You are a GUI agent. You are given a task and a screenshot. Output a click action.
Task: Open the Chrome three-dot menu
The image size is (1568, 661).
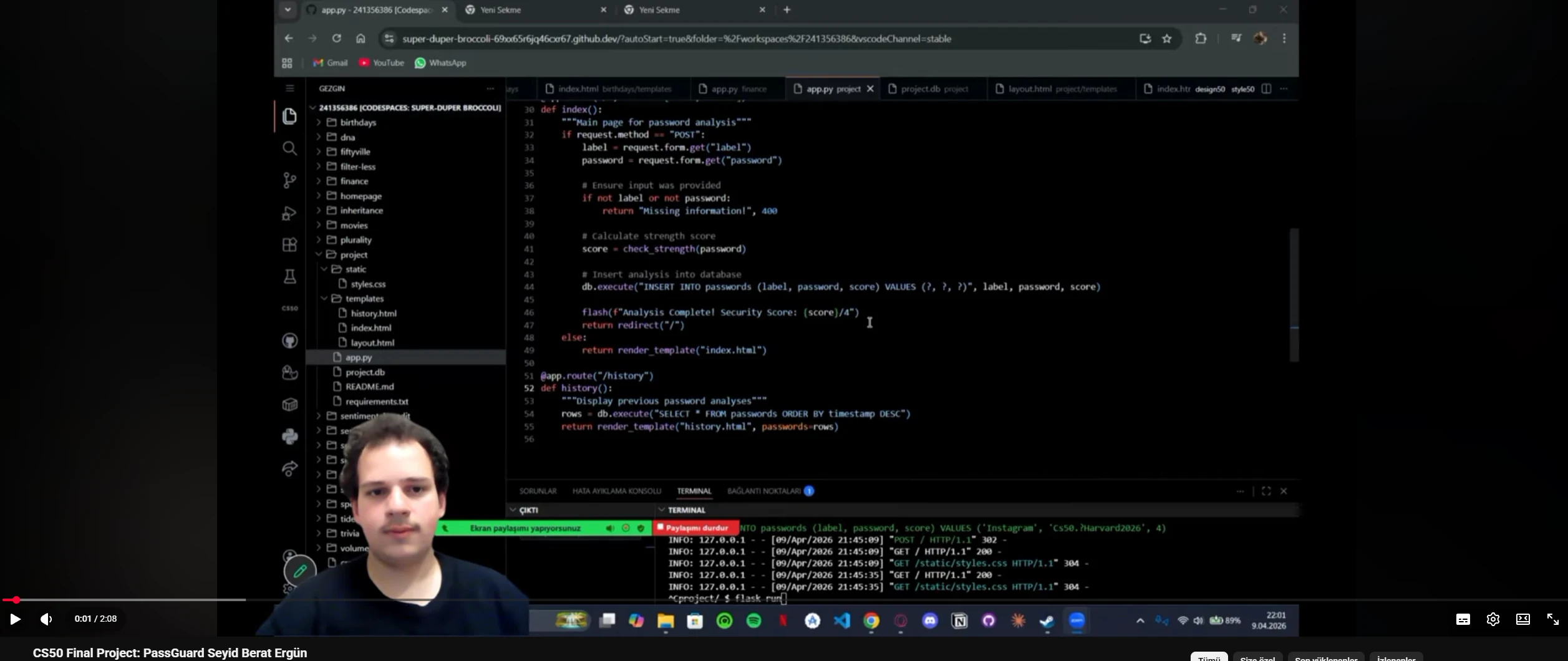(1284, 38)
